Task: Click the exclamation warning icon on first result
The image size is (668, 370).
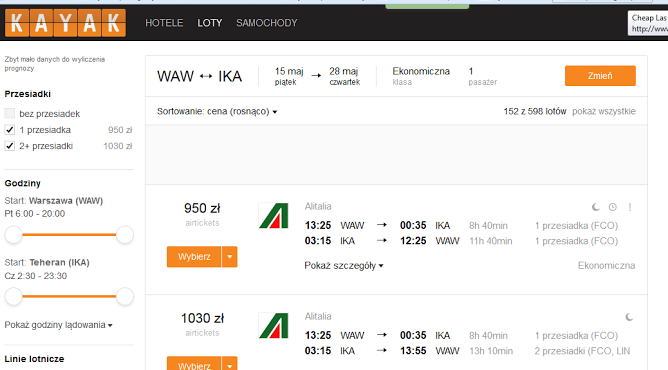Action: coord(630,207)
